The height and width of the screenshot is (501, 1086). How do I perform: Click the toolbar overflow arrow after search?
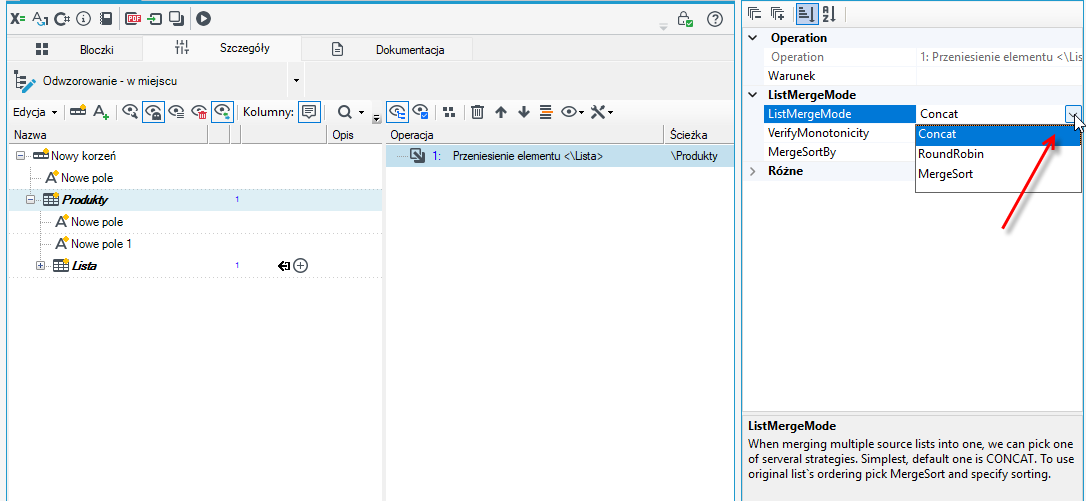[x=377, y=118]
